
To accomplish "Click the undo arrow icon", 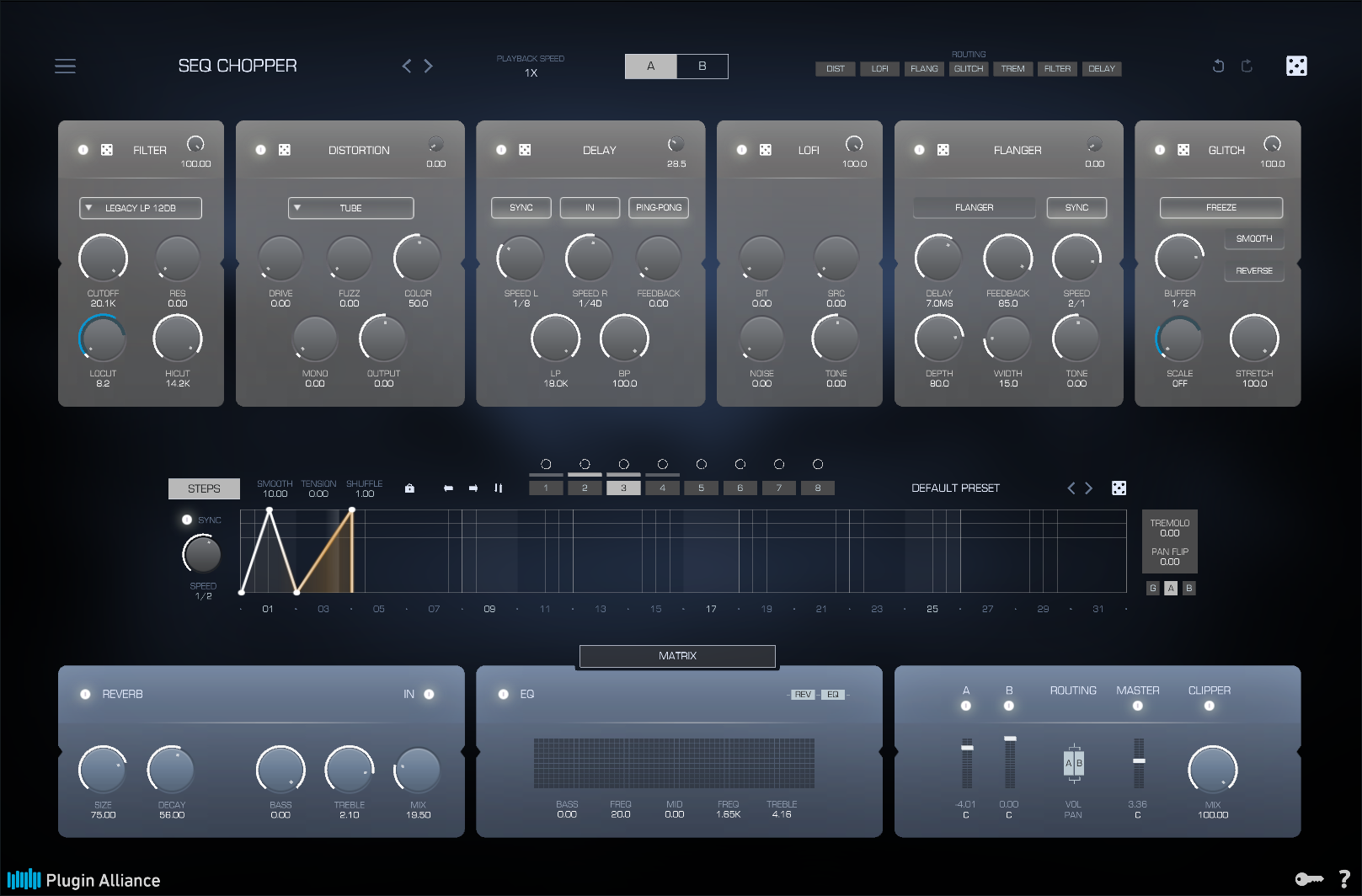I will (1218, 66).
